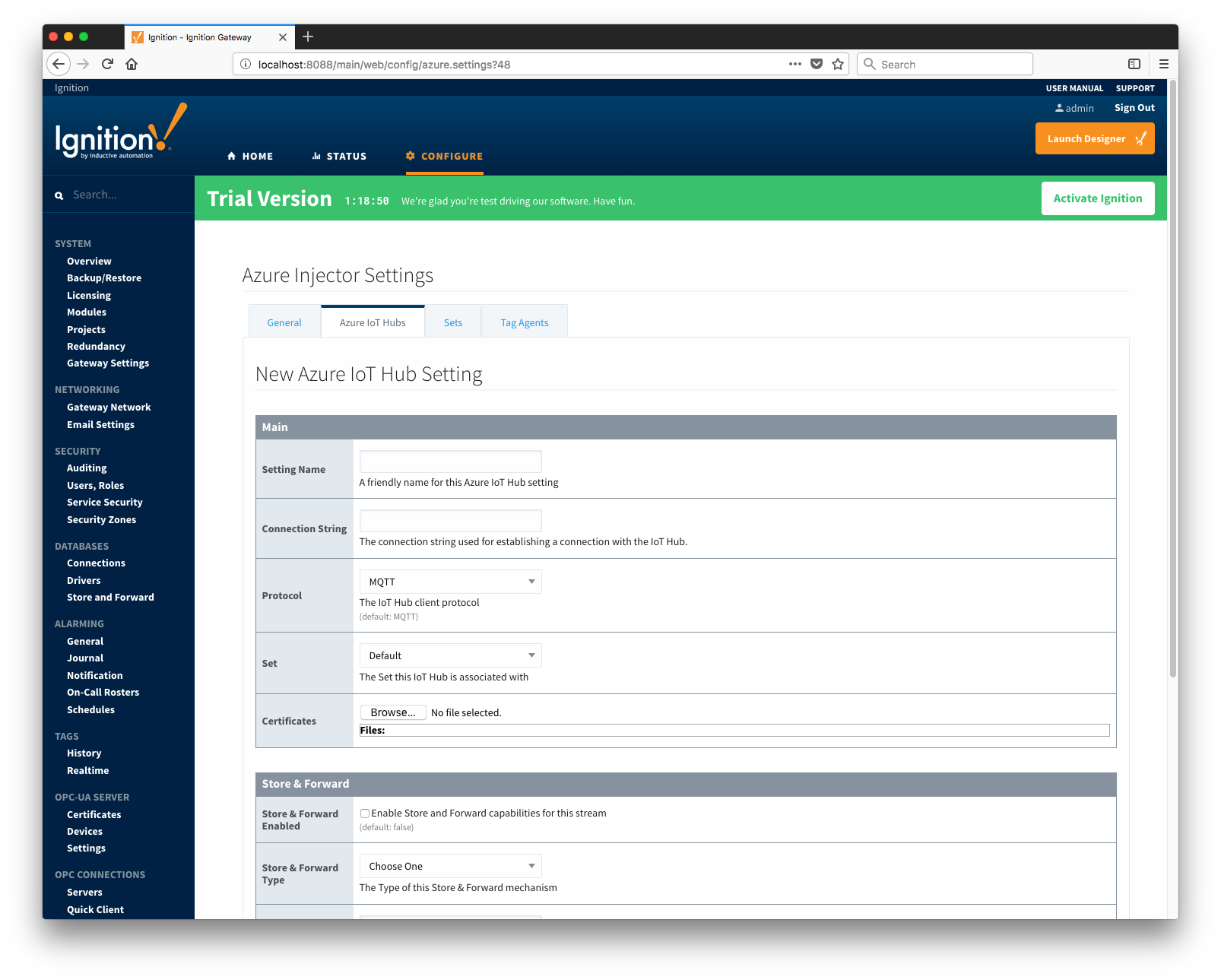Image resolution: width=1221 pixels, height=980 pixels.
Task: Click the browser home icon
Action: tap(132, 64)
